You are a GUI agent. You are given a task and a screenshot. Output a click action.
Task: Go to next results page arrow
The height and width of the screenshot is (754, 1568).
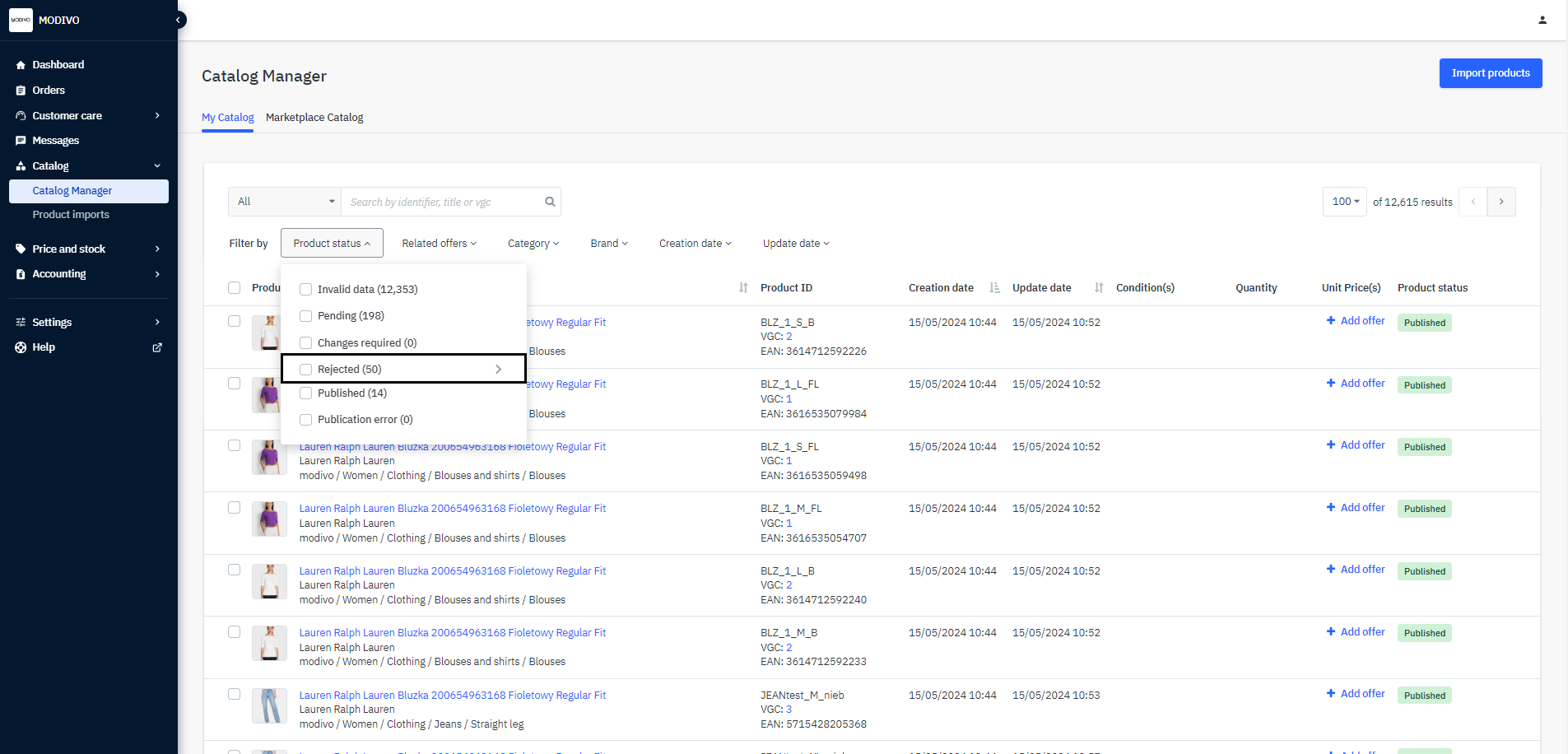coord(1501,202)
